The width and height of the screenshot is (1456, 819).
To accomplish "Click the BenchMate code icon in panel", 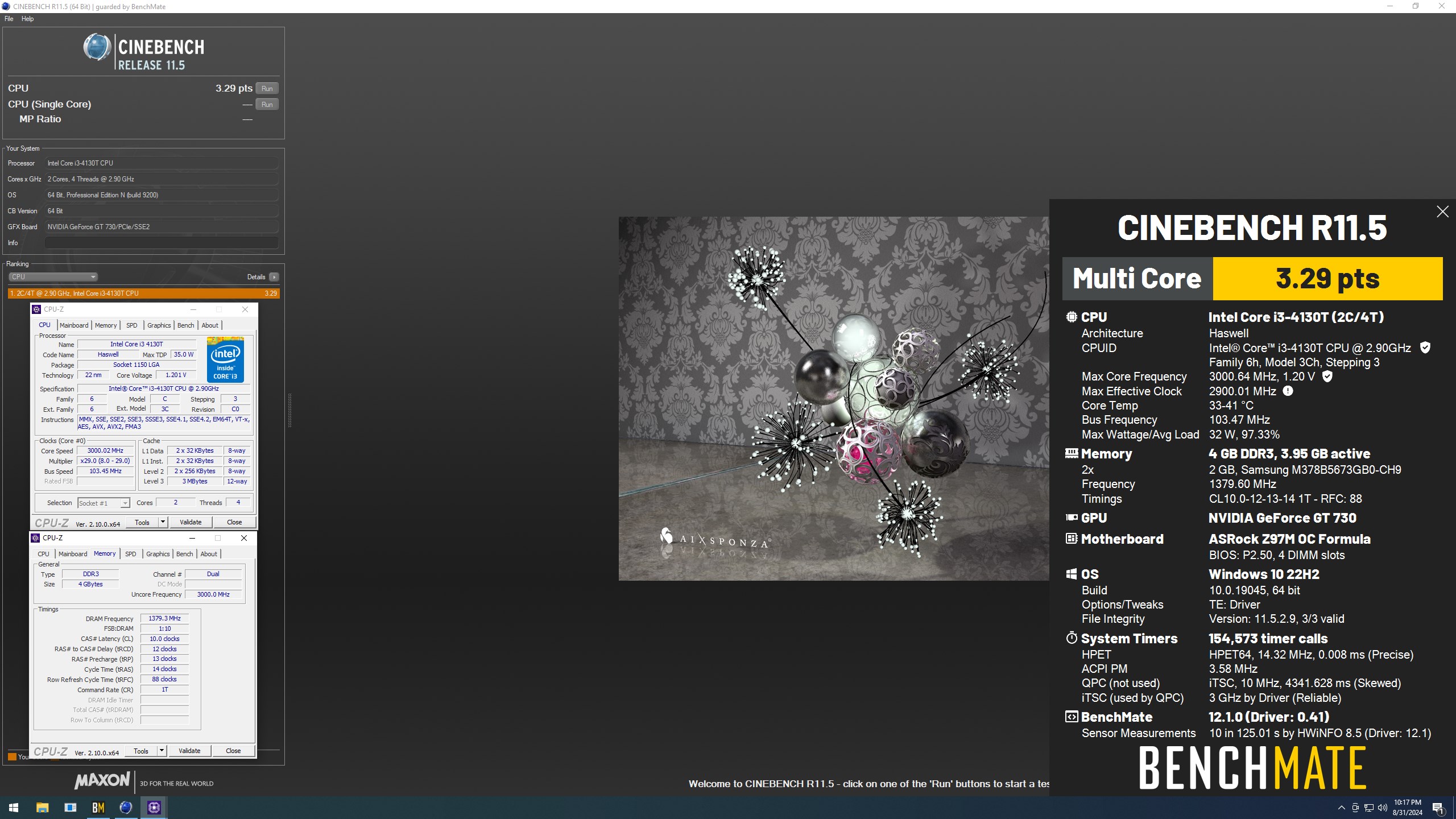I will 1072,717.
